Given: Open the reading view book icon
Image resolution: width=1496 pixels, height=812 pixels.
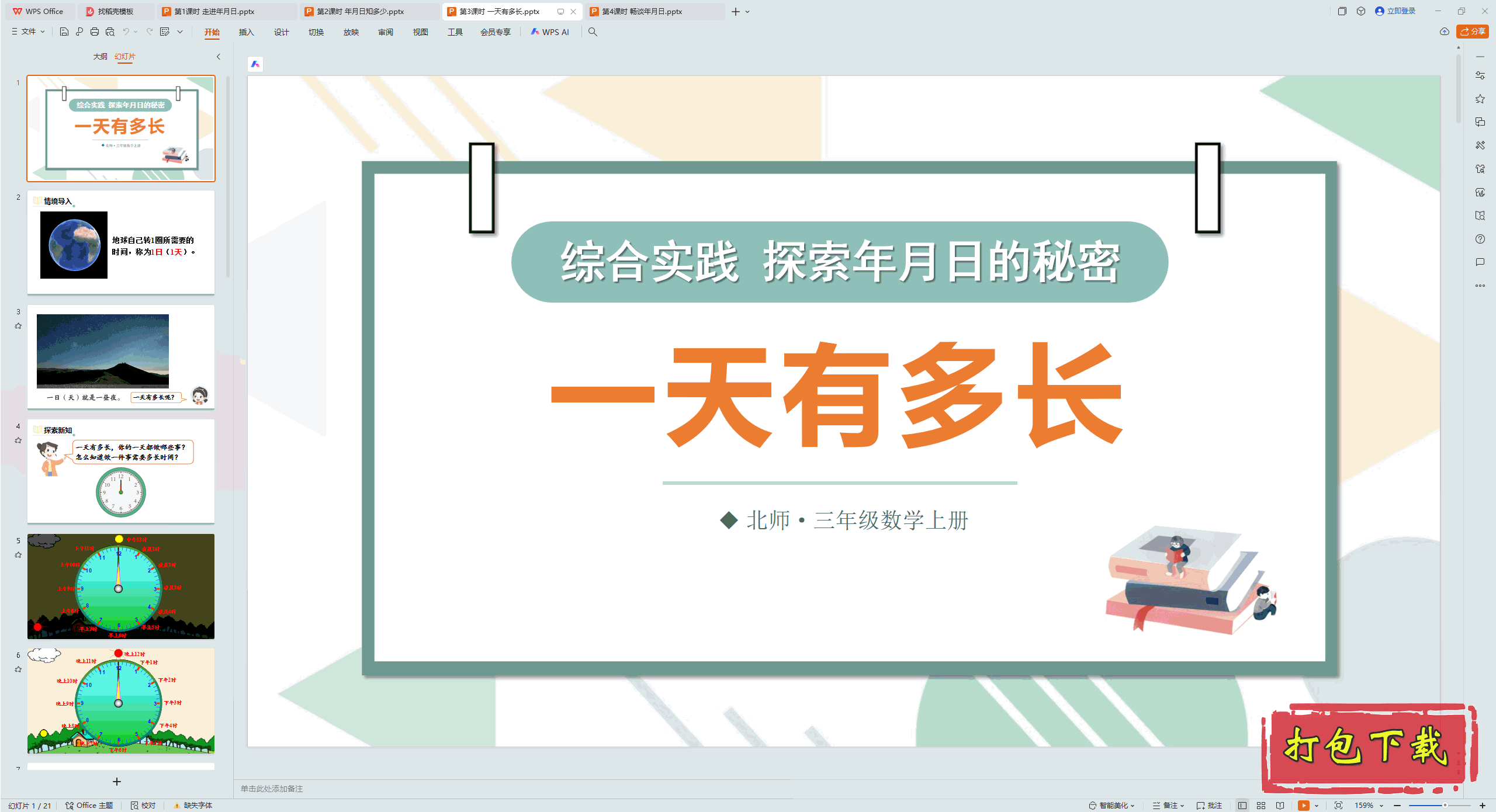Looking at the screenshot, I should [x=1280, y=805].
